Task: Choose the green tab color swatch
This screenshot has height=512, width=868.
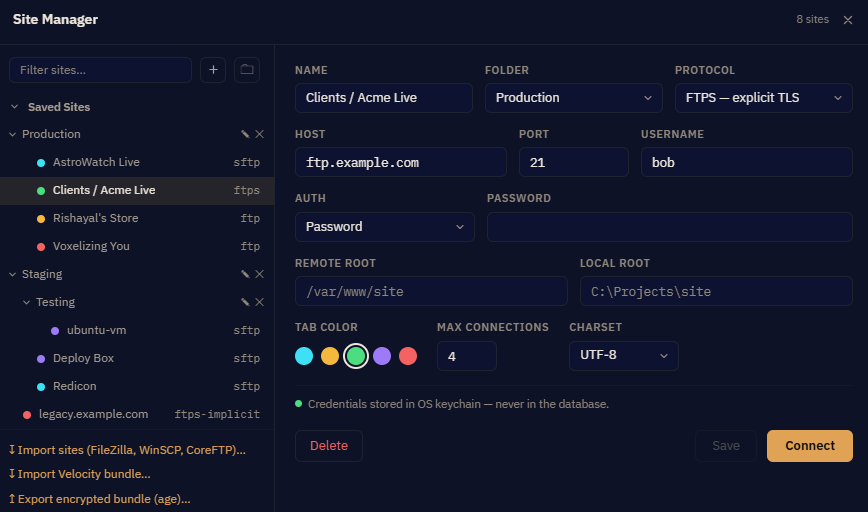Action: [356, 356]
